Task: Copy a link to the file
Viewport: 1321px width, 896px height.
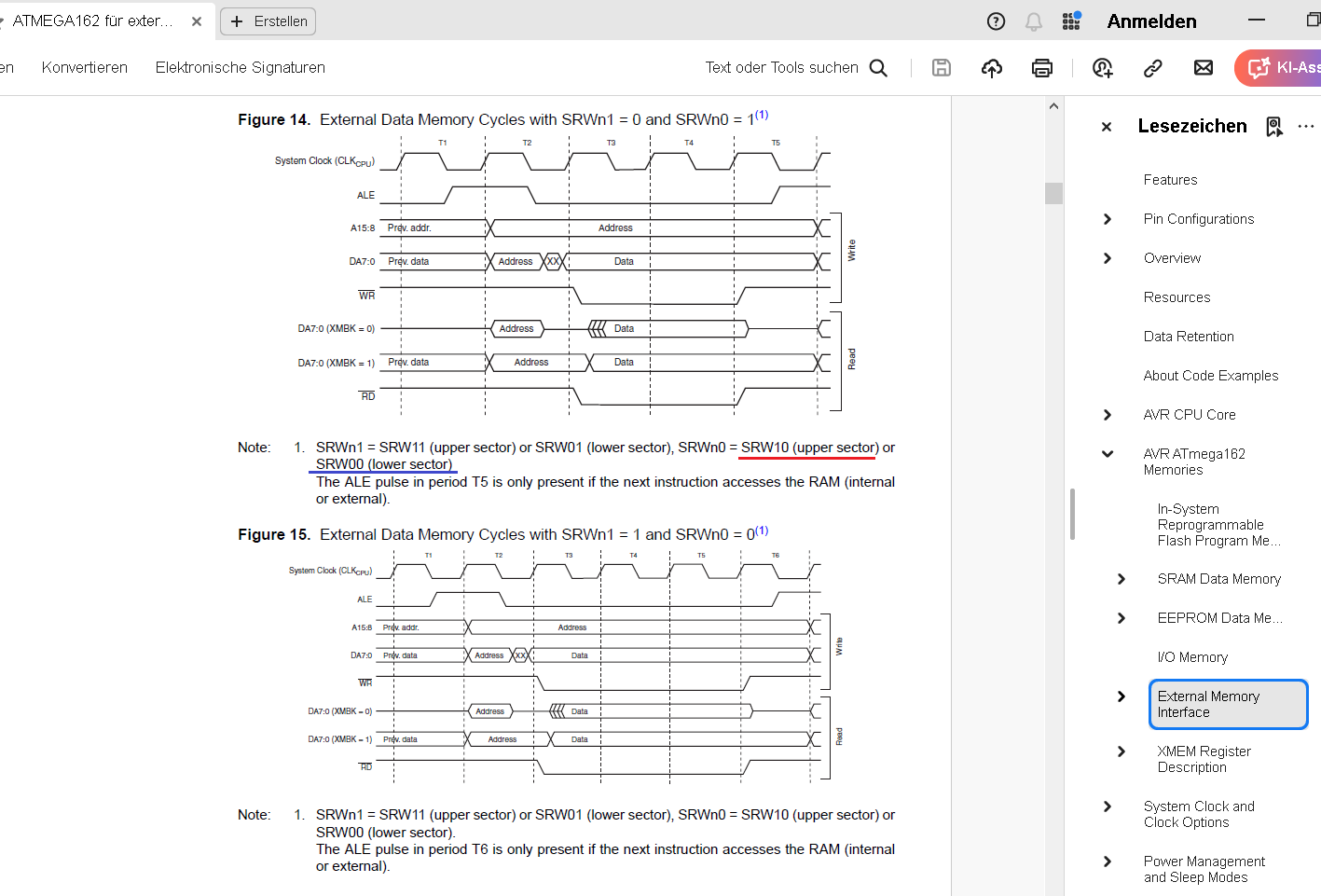Action: (1153, 67)
